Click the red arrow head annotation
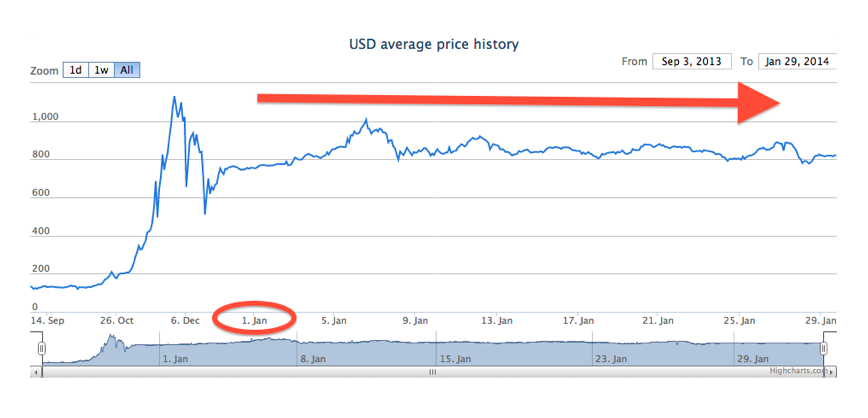The height and width of the screenshot is (418, 868). 760,103
